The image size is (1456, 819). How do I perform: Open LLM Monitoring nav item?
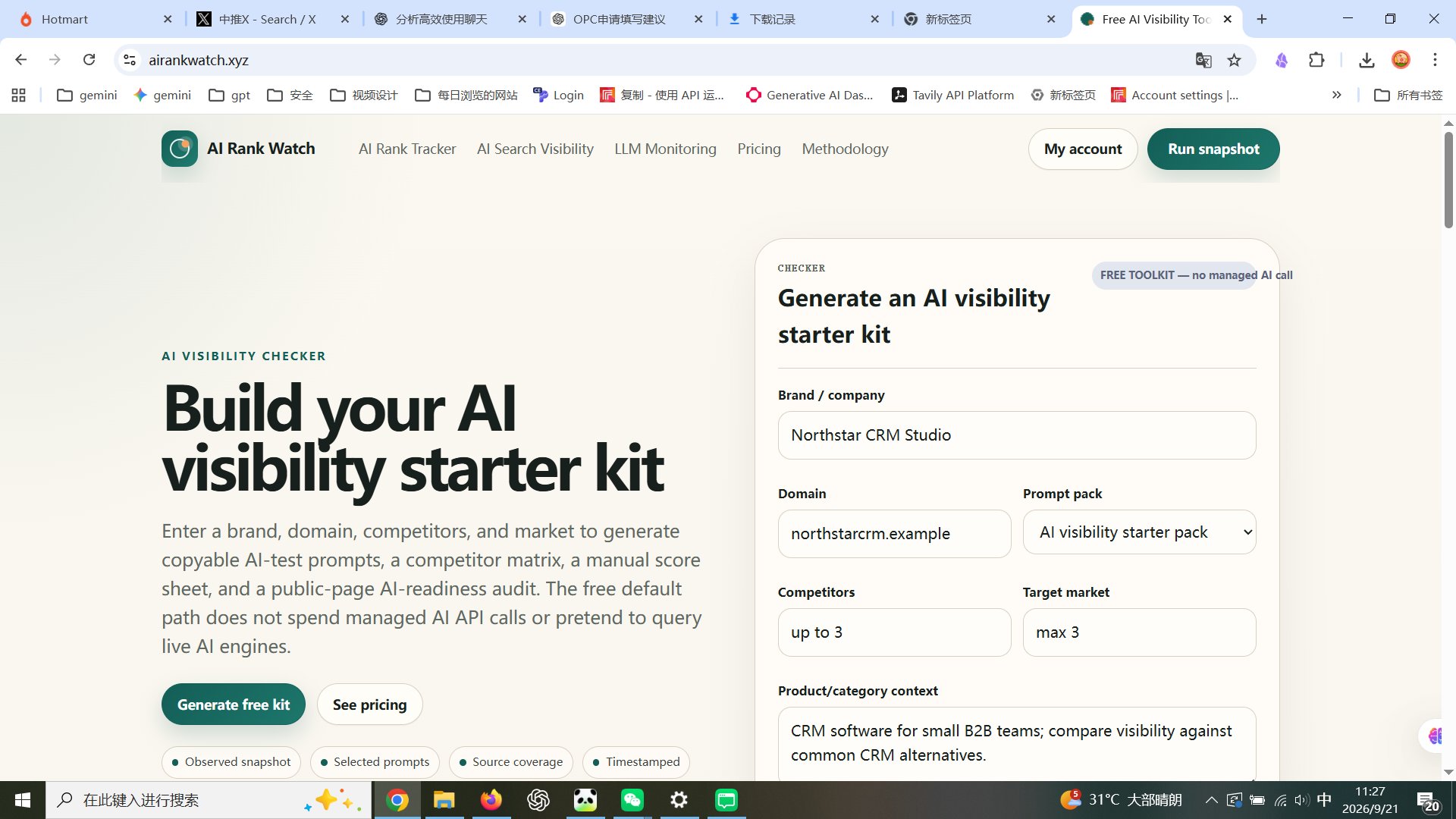665,149
